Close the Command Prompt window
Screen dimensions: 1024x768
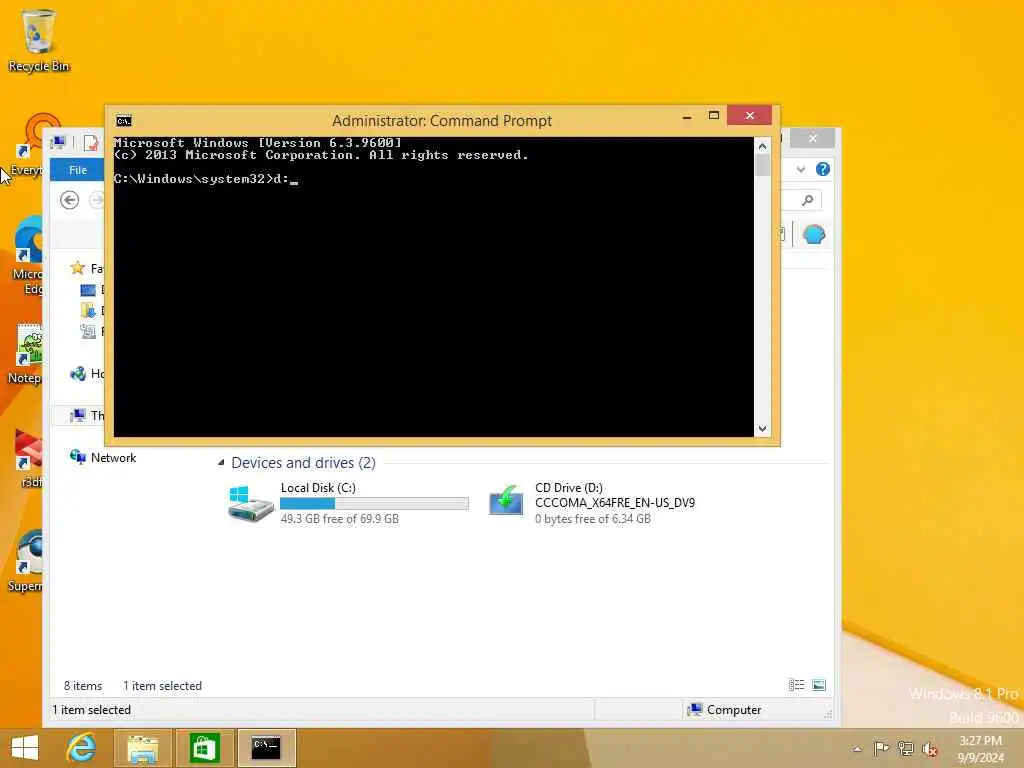click(x=750, y=116)
